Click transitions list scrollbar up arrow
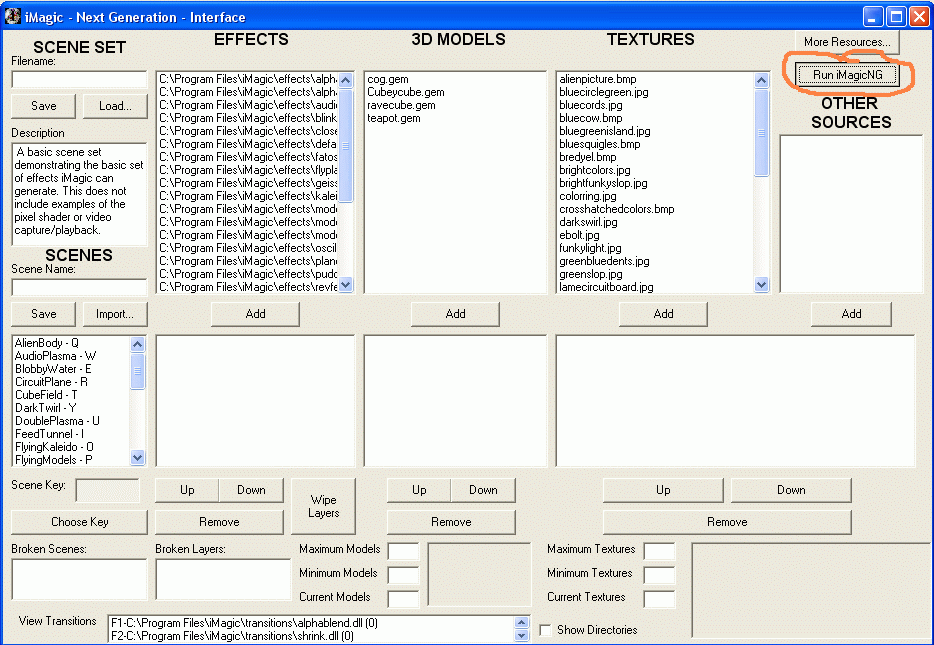Viewport: 934px width, 645px height. [x=521, y=622]
